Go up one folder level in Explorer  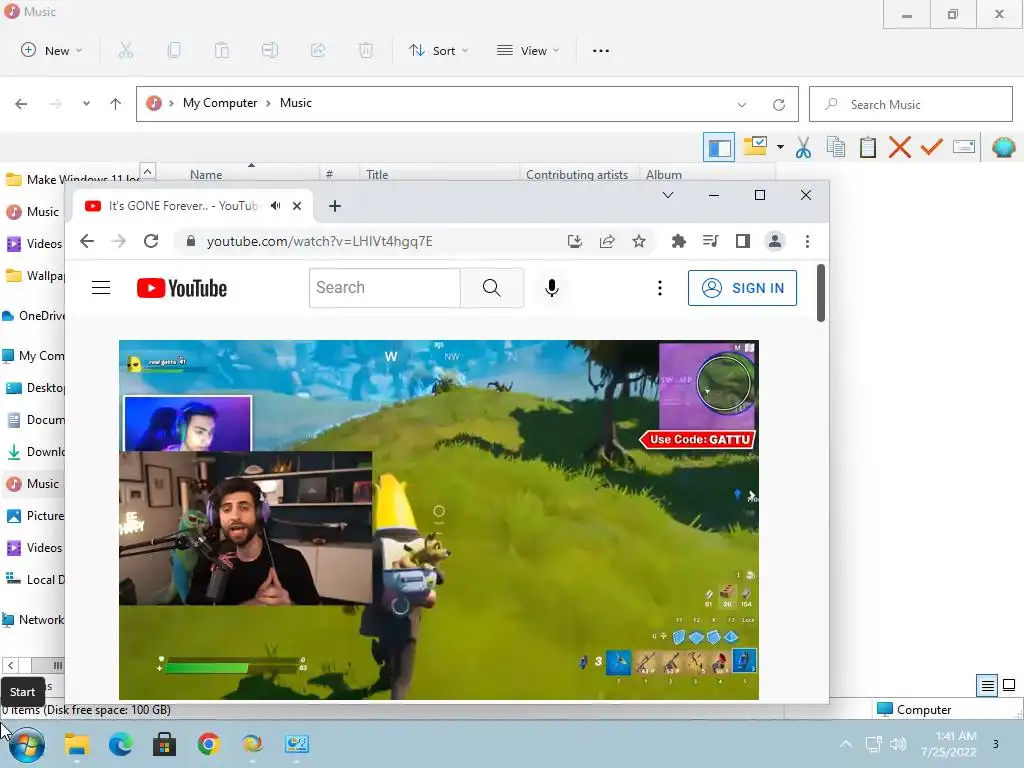(x=116, y=104)
